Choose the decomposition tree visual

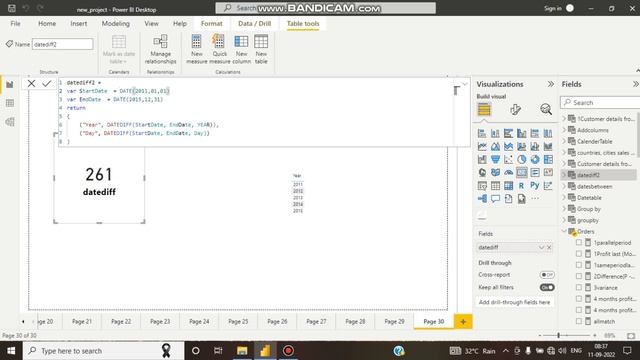coord(482,199)
